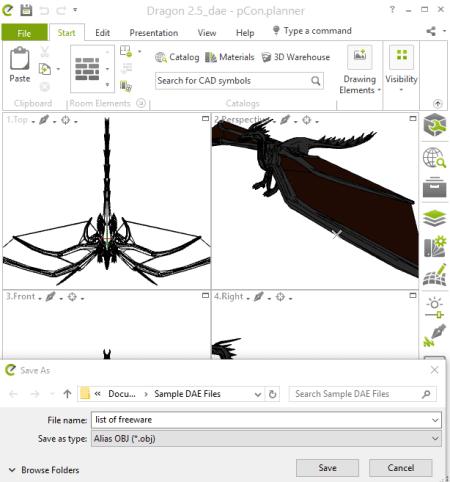Expand Browse Folders
The image size is (450, 482).
44,470
